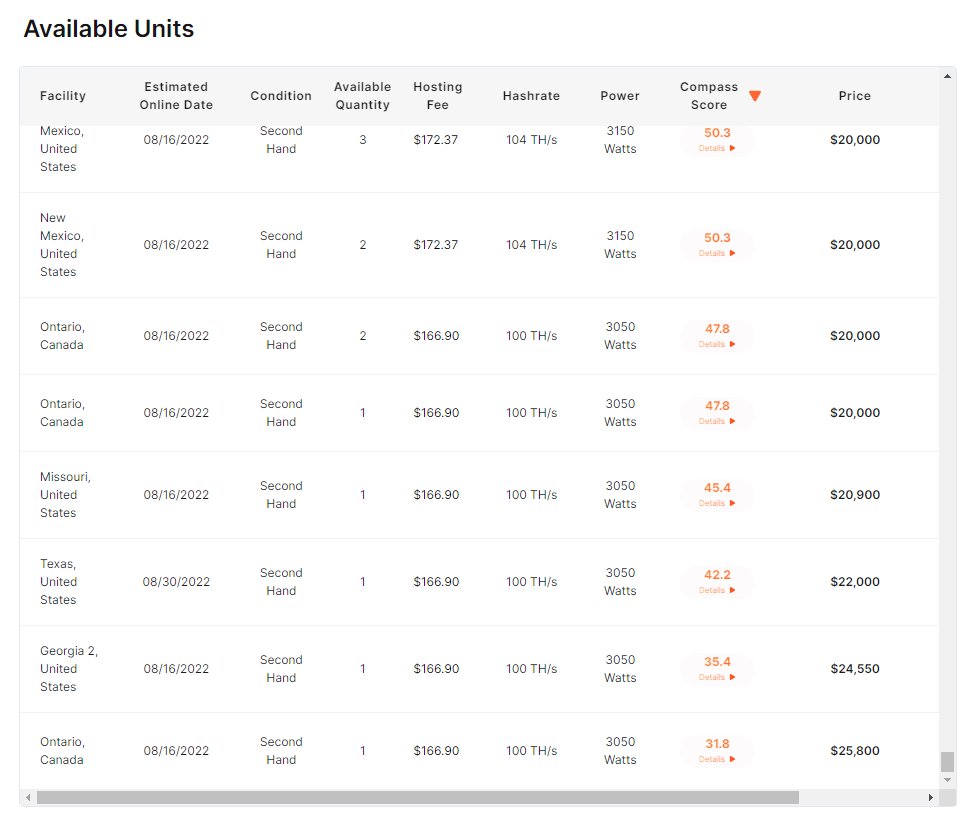Click the horizontal scrollbar left arrow
The height and width of the screenshot is (813, 966).
tap(28, 798)
